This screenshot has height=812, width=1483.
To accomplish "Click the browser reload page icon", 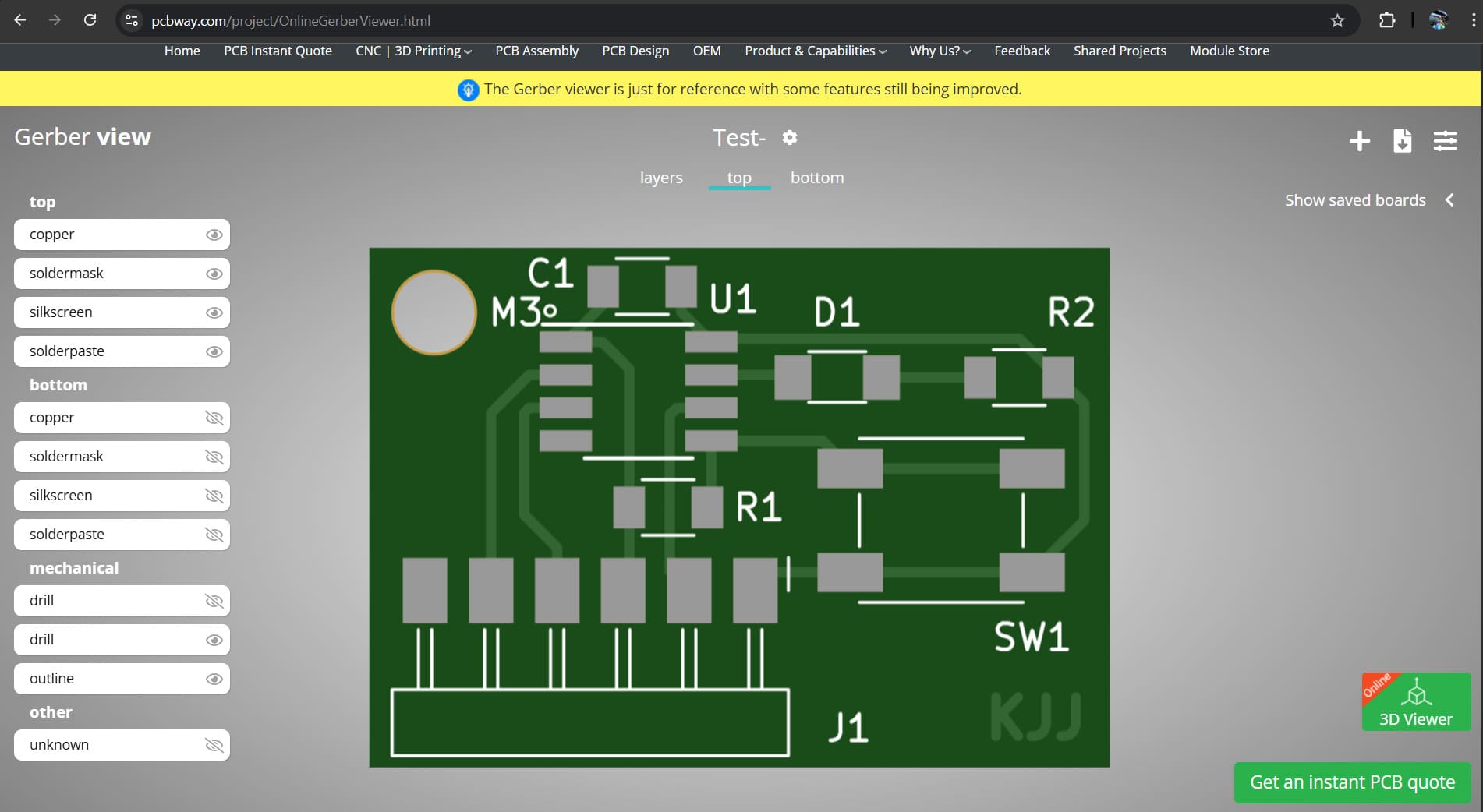I will click(x=91, y=20).
